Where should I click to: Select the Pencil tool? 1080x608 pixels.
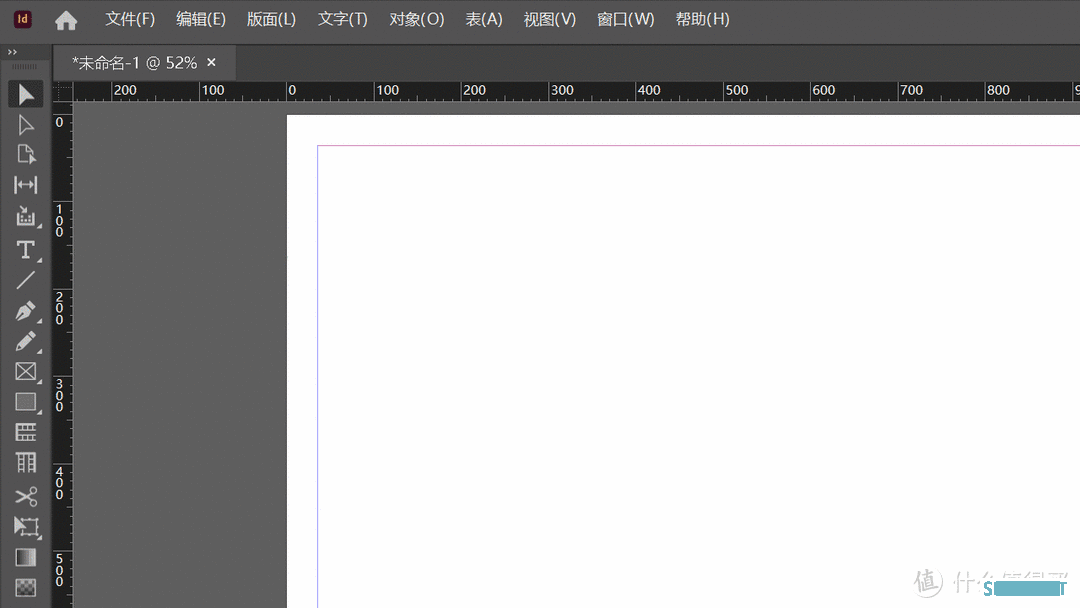coord(25,342)
